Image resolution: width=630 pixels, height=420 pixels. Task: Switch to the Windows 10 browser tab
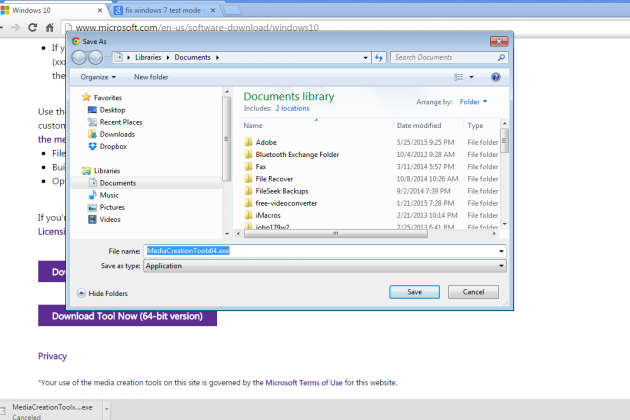click(52, 10)
